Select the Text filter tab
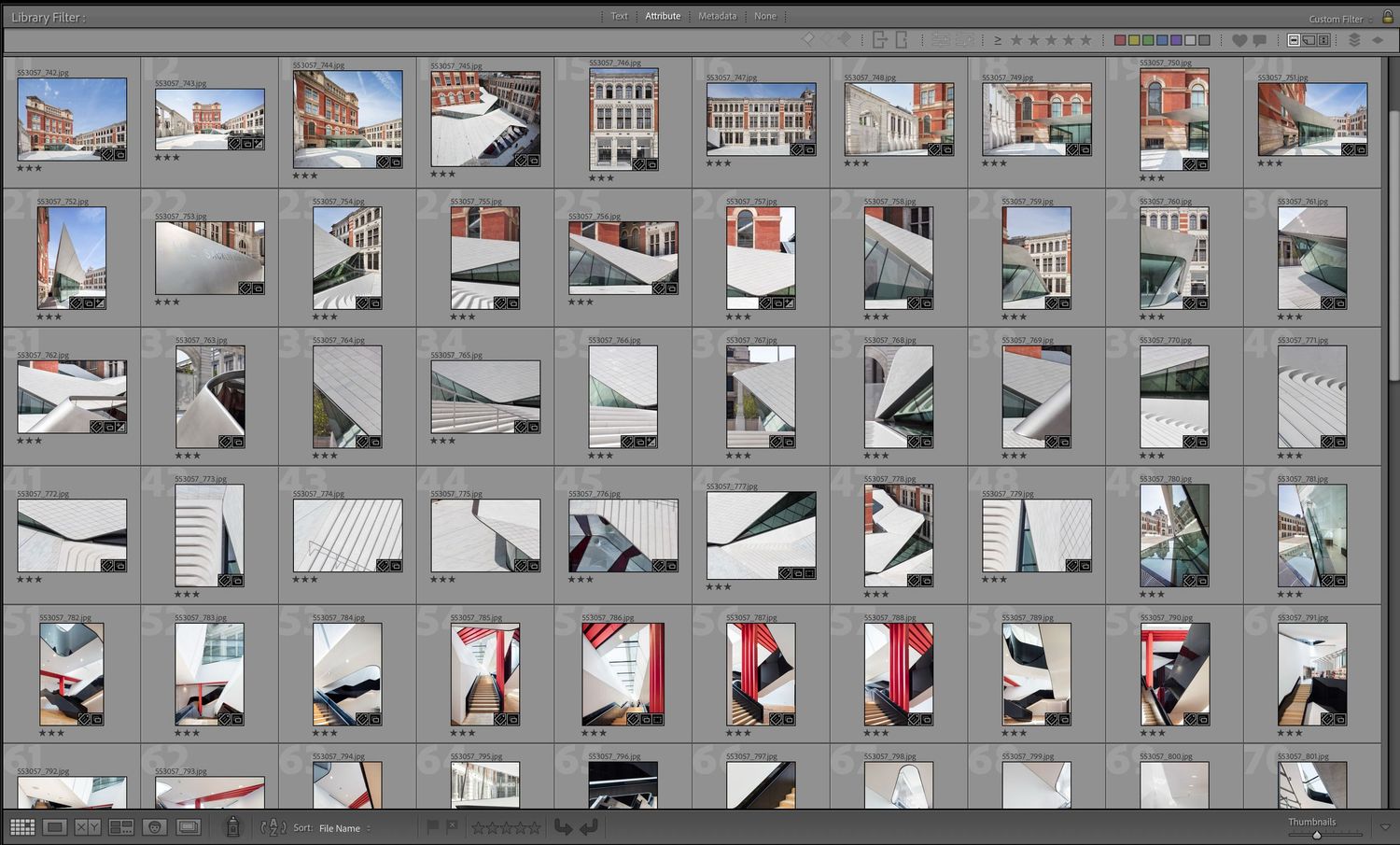Viewport: 1400px width, 845px height. point(620,16)
